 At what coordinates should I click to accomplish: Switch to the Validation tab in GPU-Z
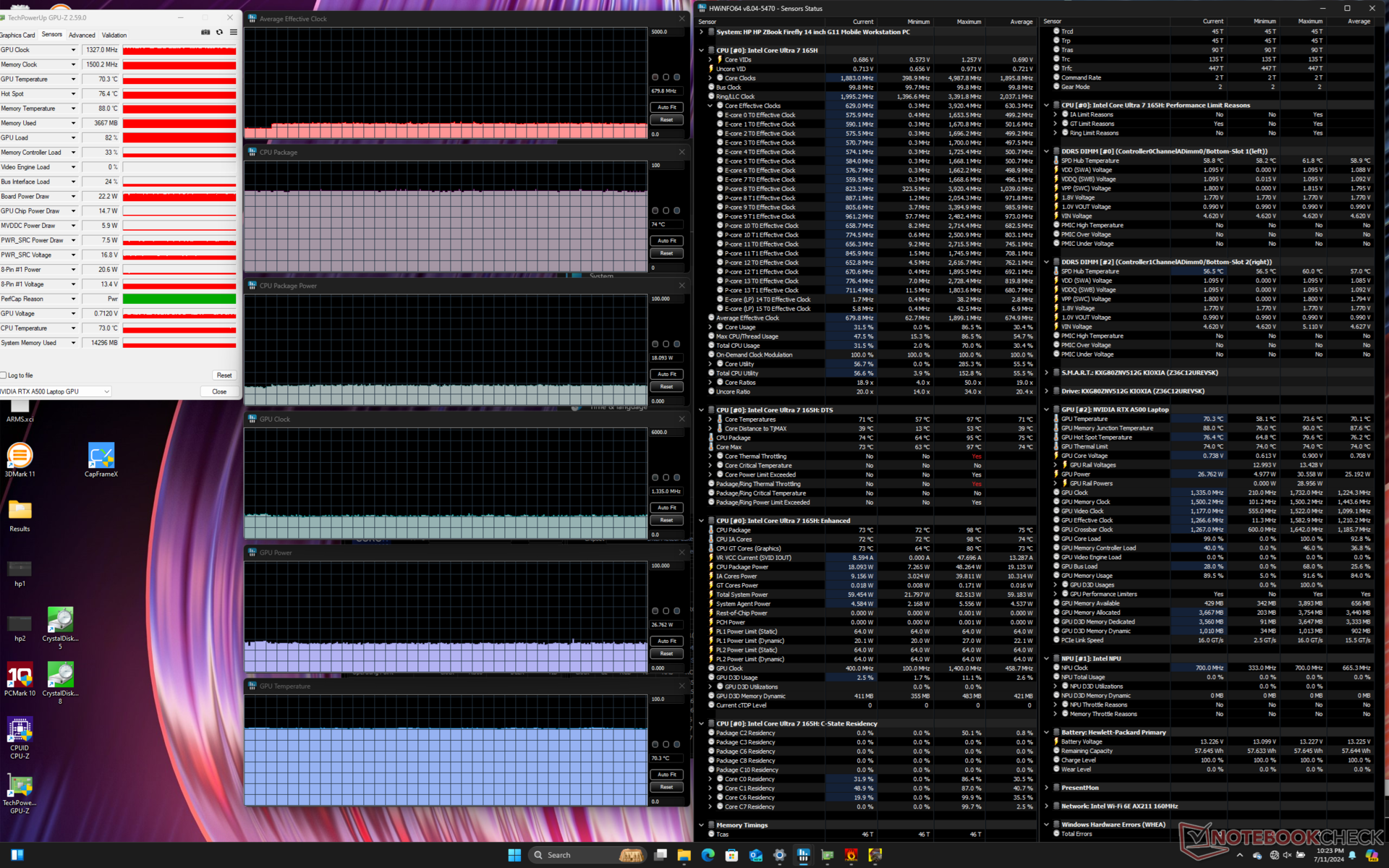[114, 35]
